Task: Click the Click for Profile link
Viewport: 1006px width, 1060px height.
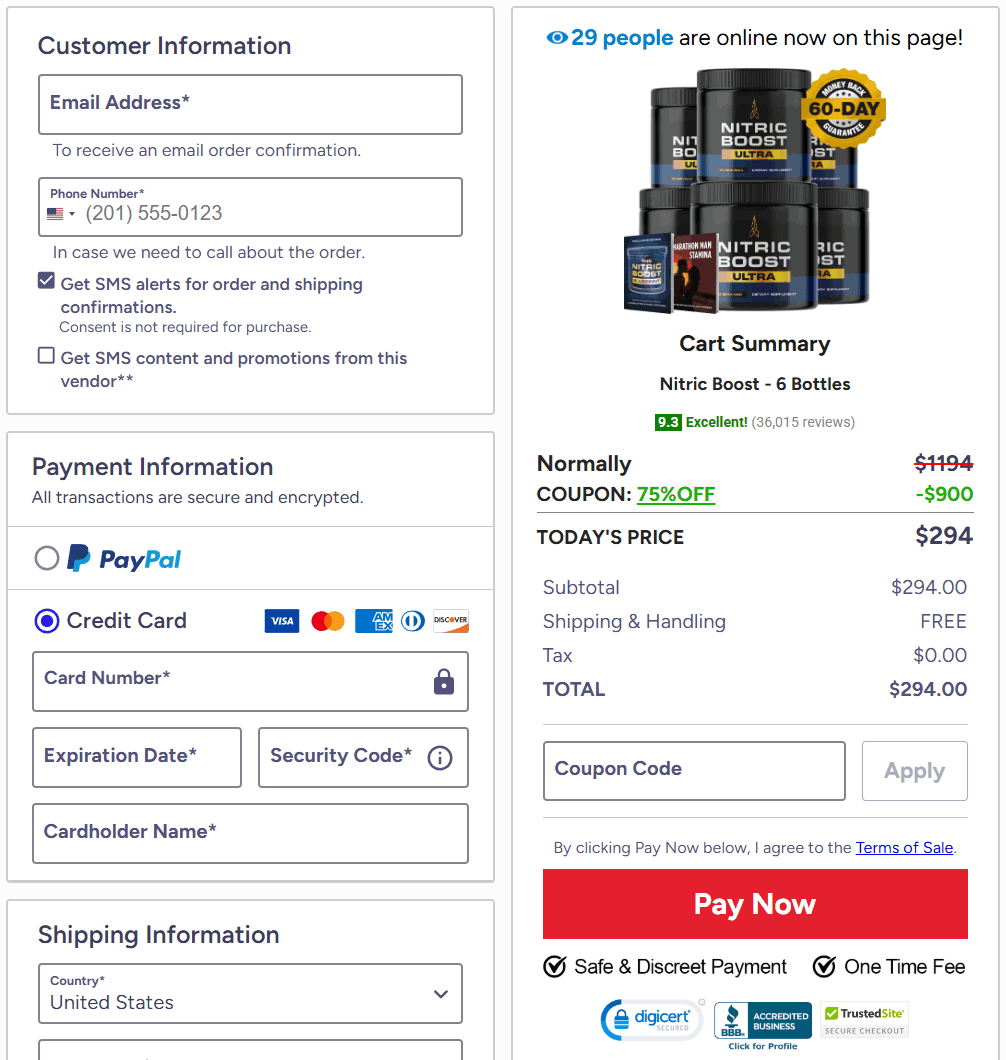Action: [763, 1046]
